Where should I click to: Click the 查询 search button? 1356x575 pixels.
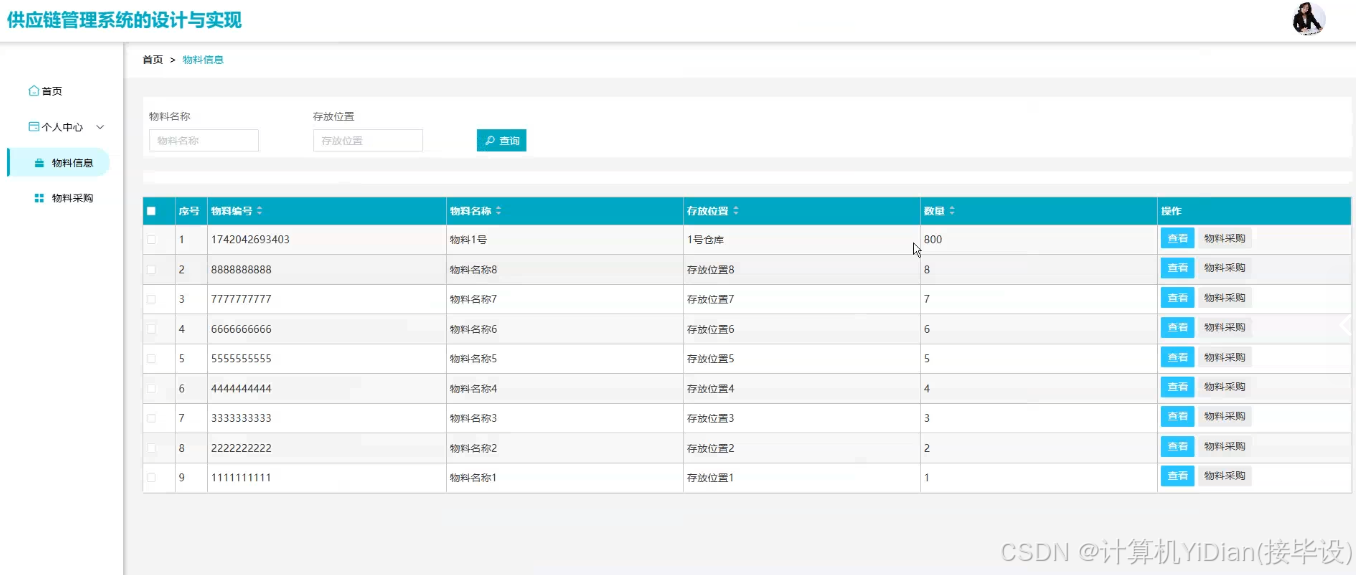click(501, 141)
